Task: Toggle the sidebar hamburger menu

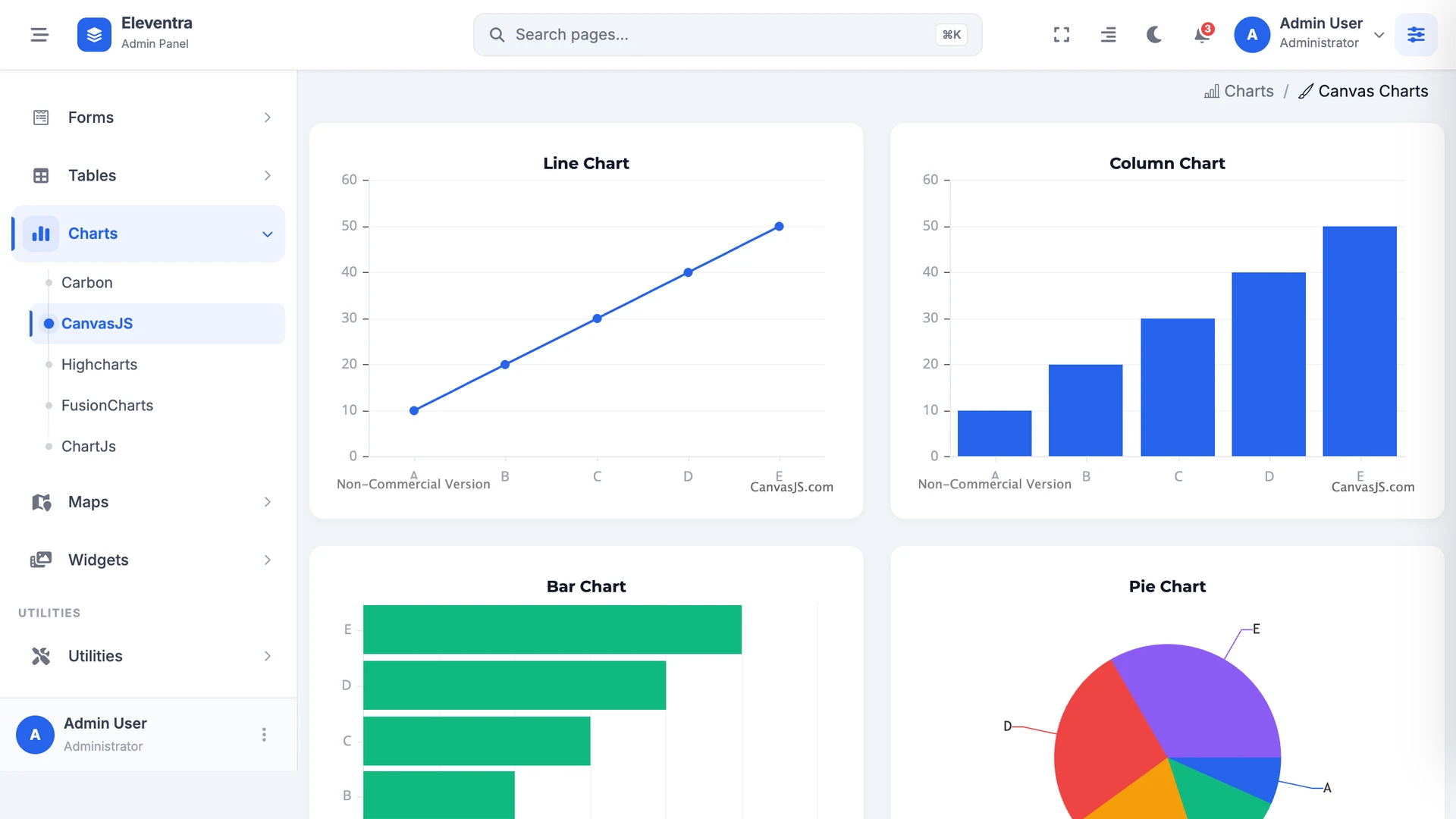Action: tap(39, 35)
